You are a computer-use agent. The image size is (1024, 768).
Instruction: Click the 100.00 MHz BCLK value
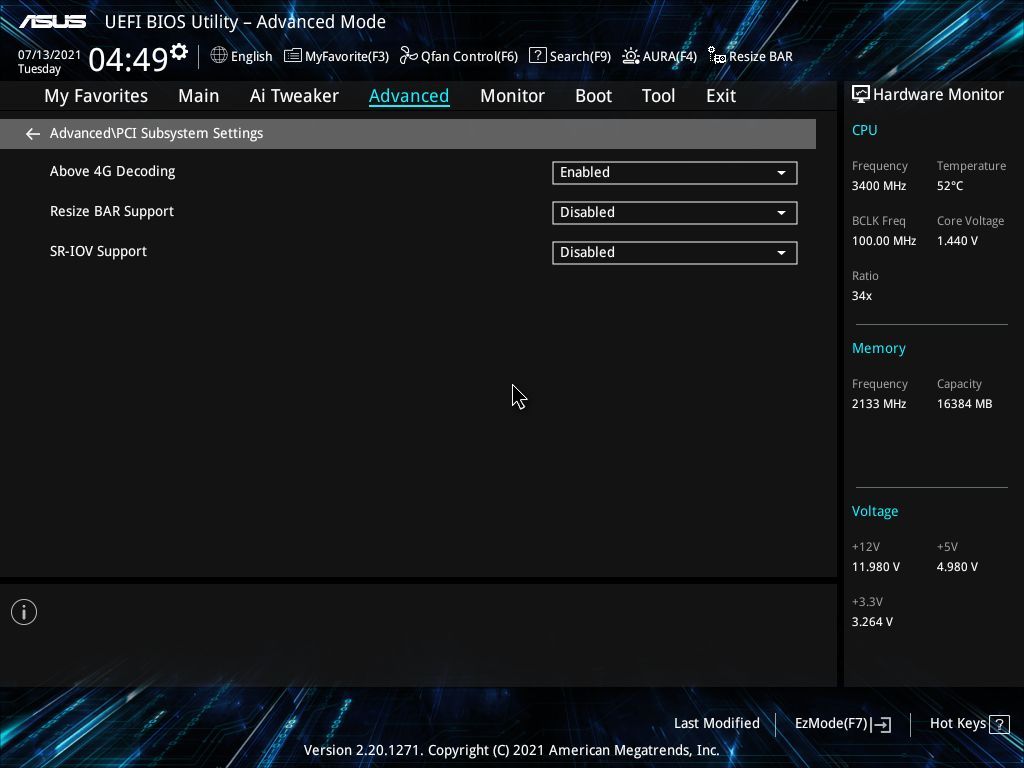[x=884, y=241]
